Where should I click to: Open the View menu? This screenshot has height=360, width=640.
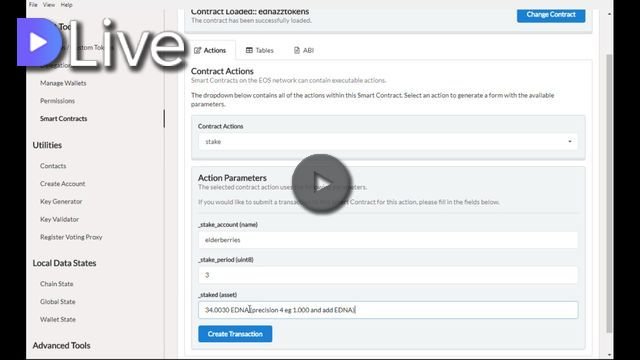pos(49,5)
